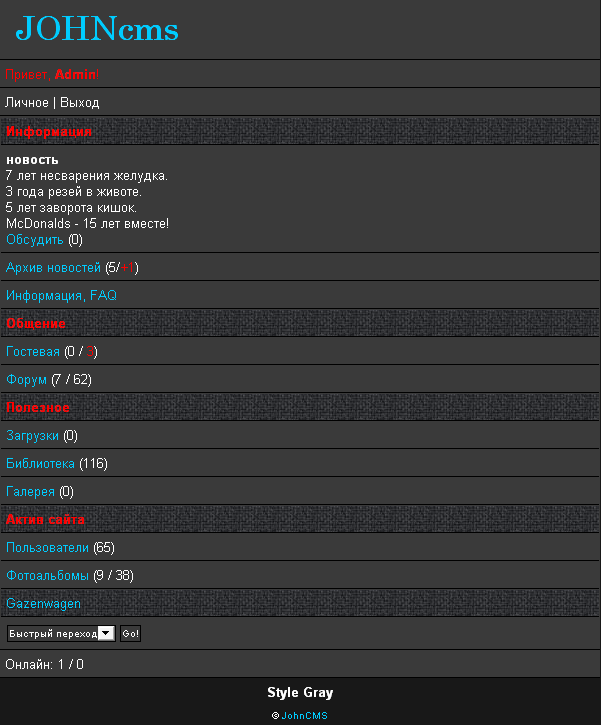Open the Информация, FAQ page

click(61, 296)
